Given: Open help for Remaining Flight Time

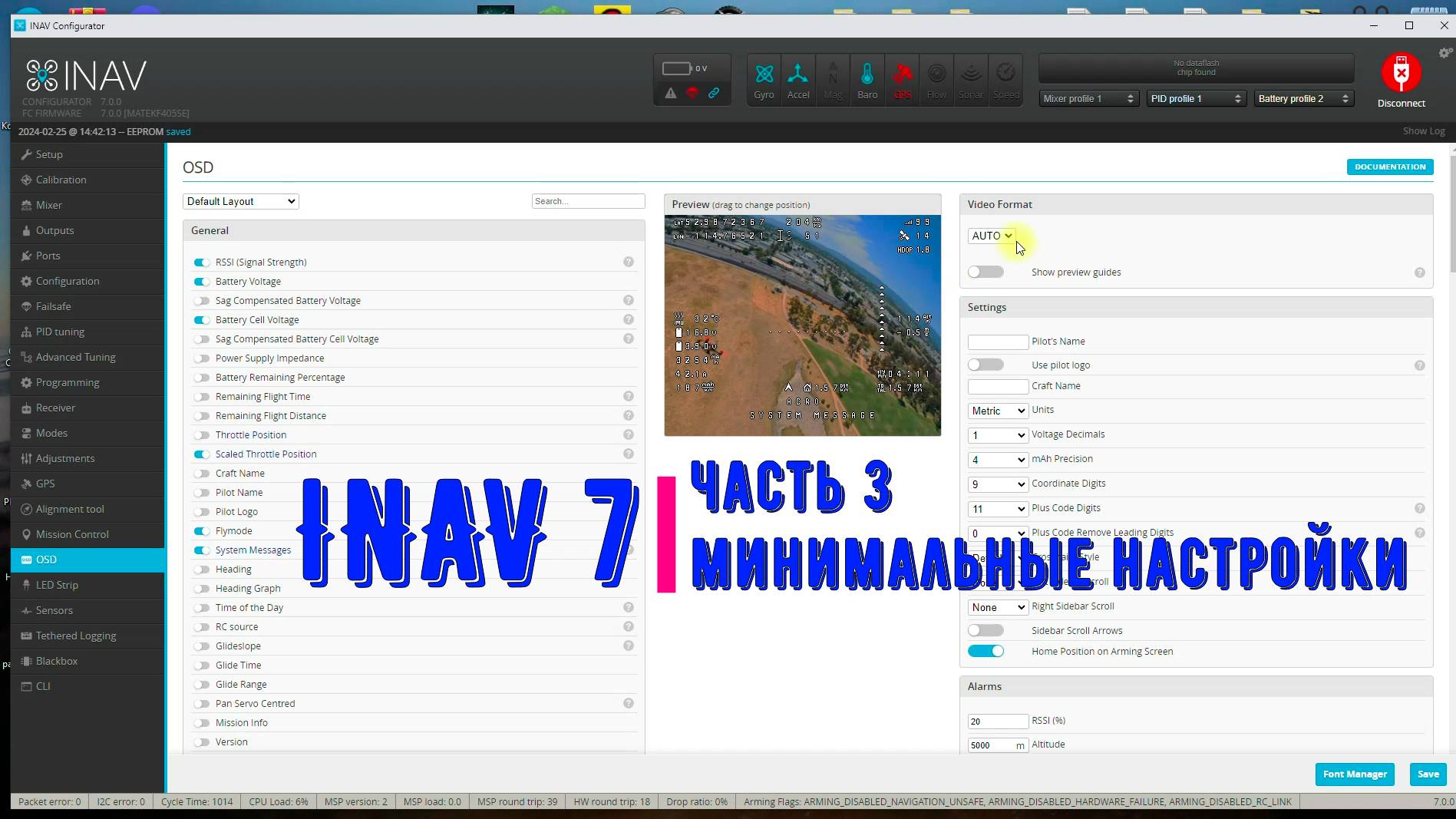Looking at the screenshot, I should pos(629,397).
